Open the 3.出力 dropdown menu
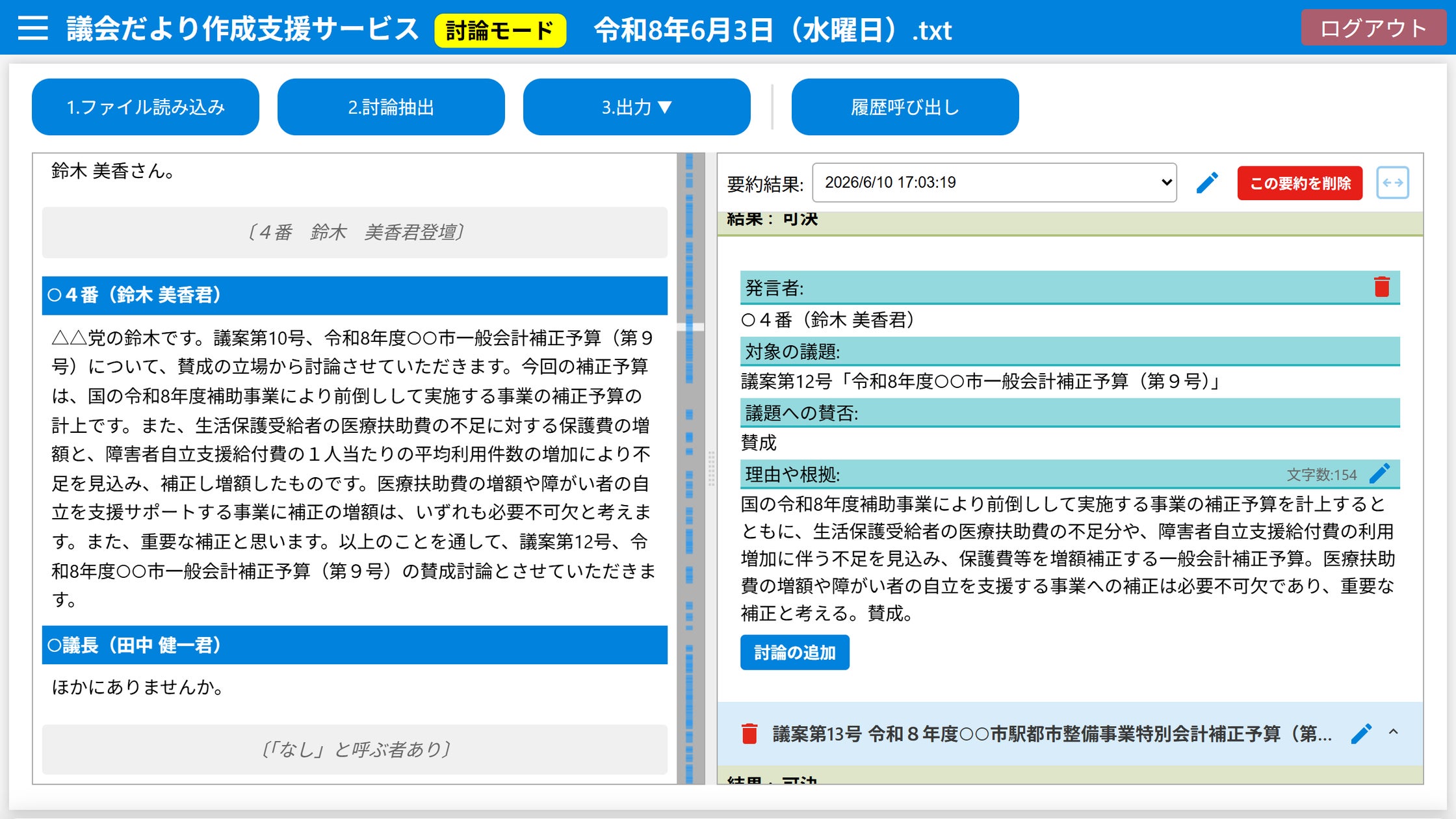1456x819 pixels. pyautogui.click(x=636, y=107)
